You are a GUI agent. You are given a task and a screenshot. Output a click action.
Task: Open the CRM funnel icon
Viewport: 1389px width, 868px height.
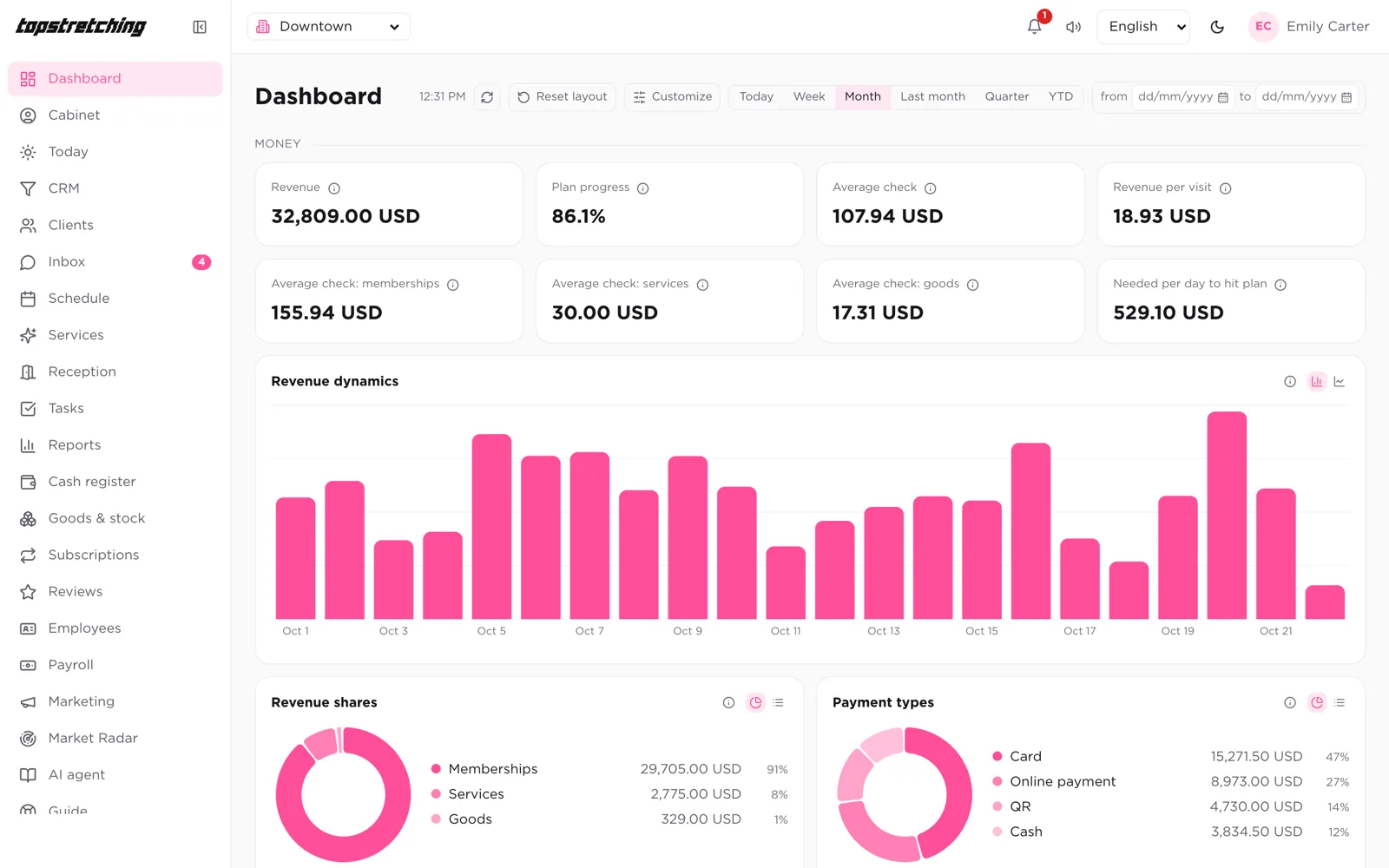click(x=28, y=188)
